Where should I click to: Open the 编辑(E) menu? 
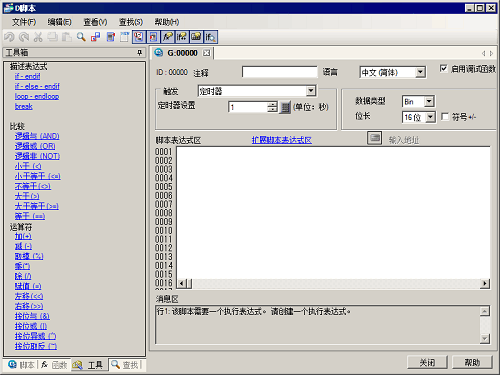pos(59,22)
